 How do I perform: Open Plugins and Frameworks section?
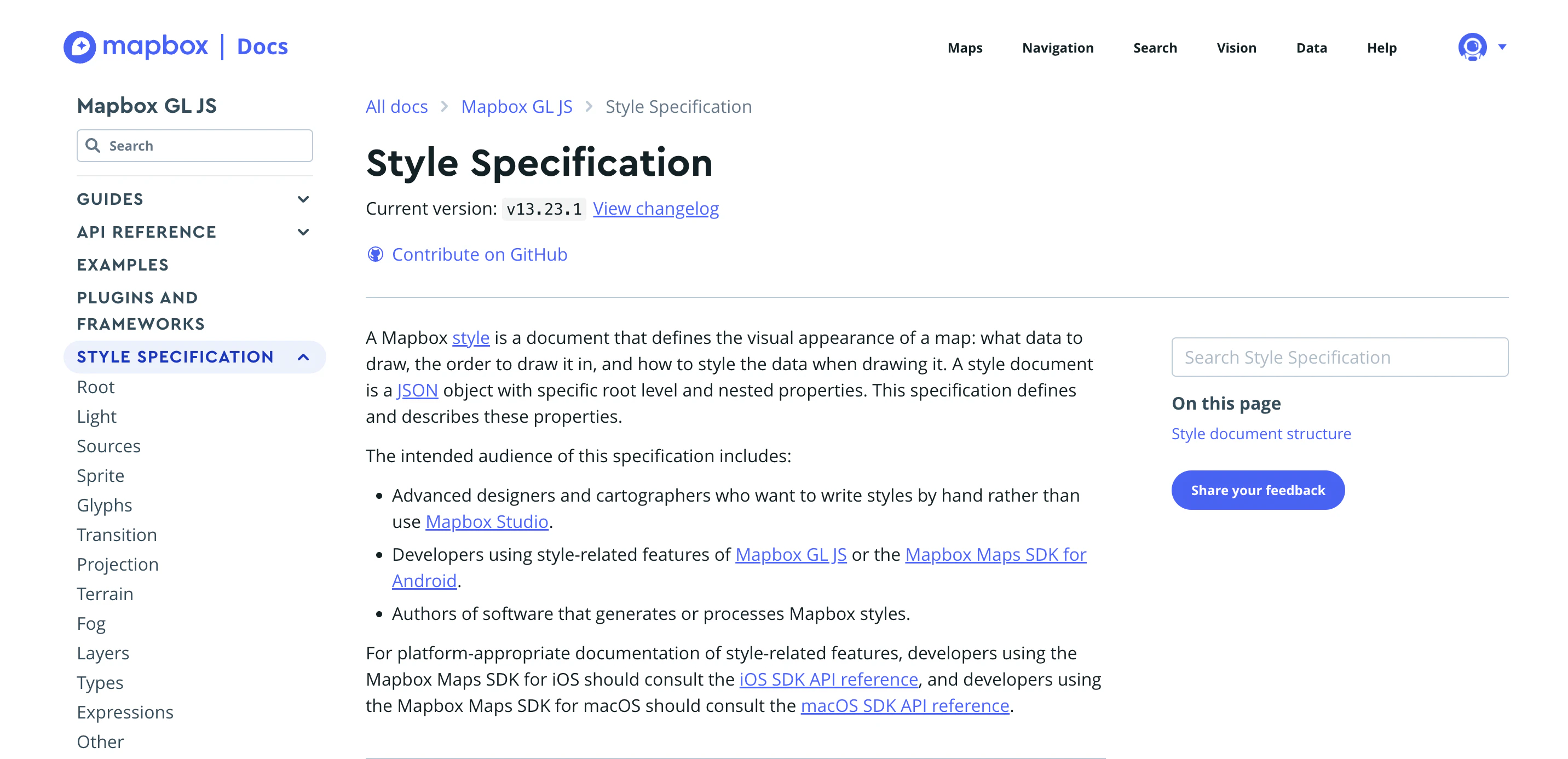click(141, 311)
